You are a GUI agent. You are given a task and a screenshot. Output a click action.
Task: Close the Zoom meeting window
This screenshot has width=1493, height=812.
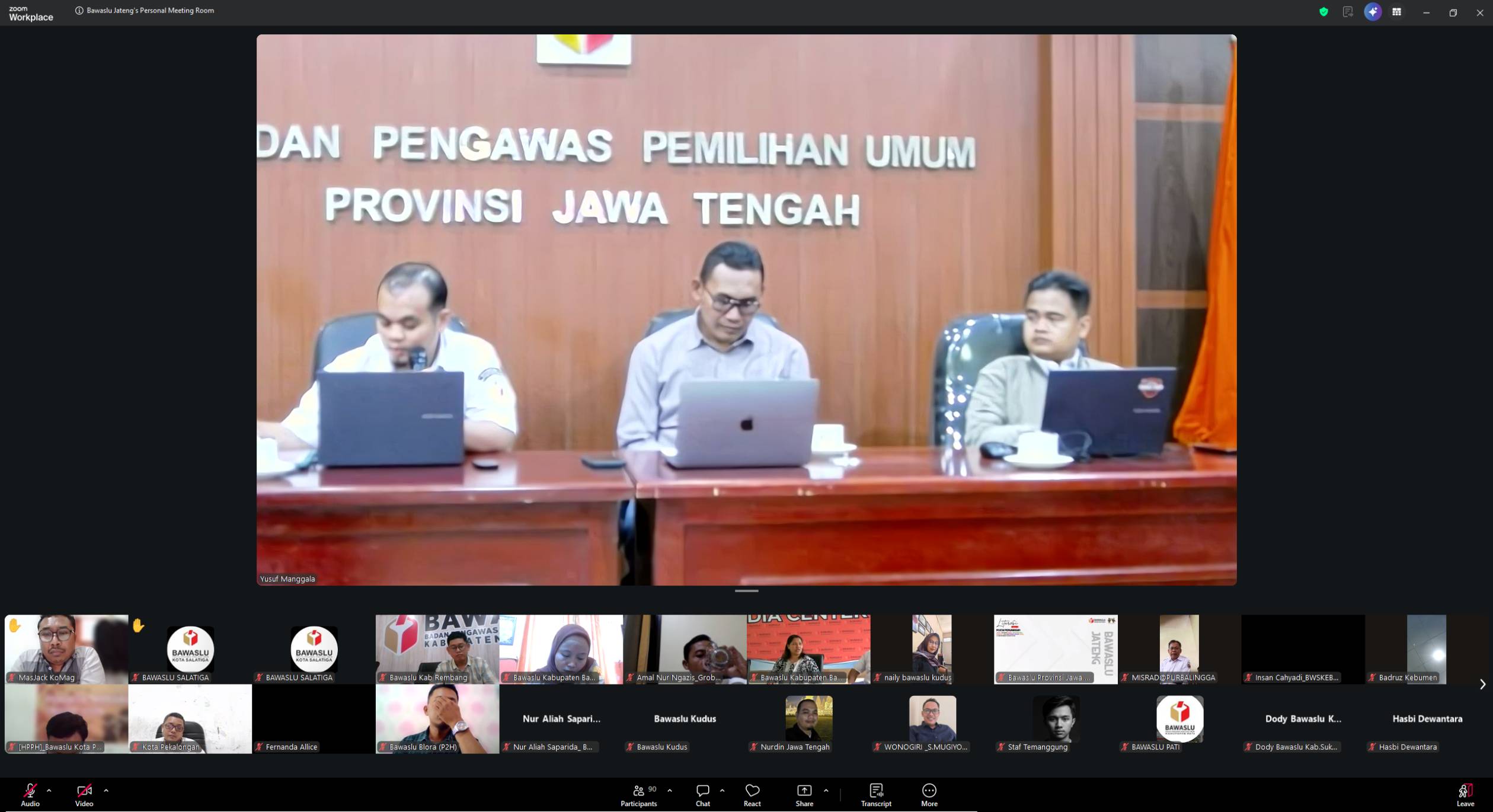[x=1479, y=12]
